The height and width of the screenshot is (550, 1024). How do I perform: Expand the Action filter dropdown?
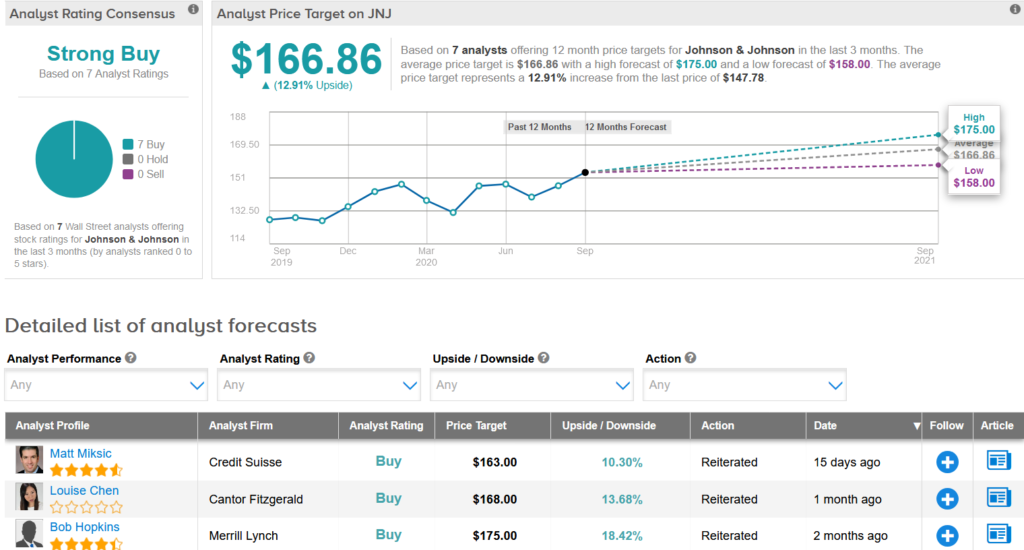[x=744, y=385]
